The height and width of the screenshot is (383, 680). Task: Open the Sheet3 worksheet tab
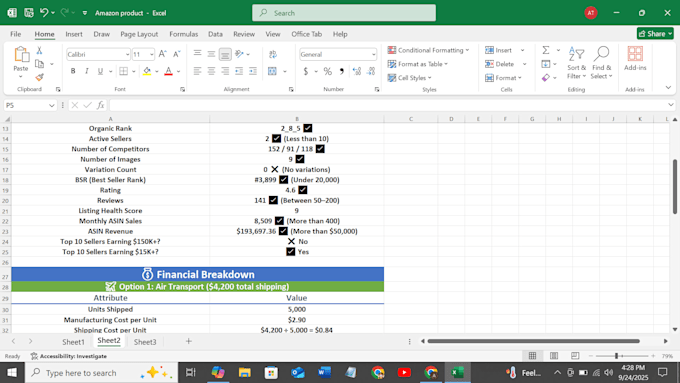click(x=145, y=342)
